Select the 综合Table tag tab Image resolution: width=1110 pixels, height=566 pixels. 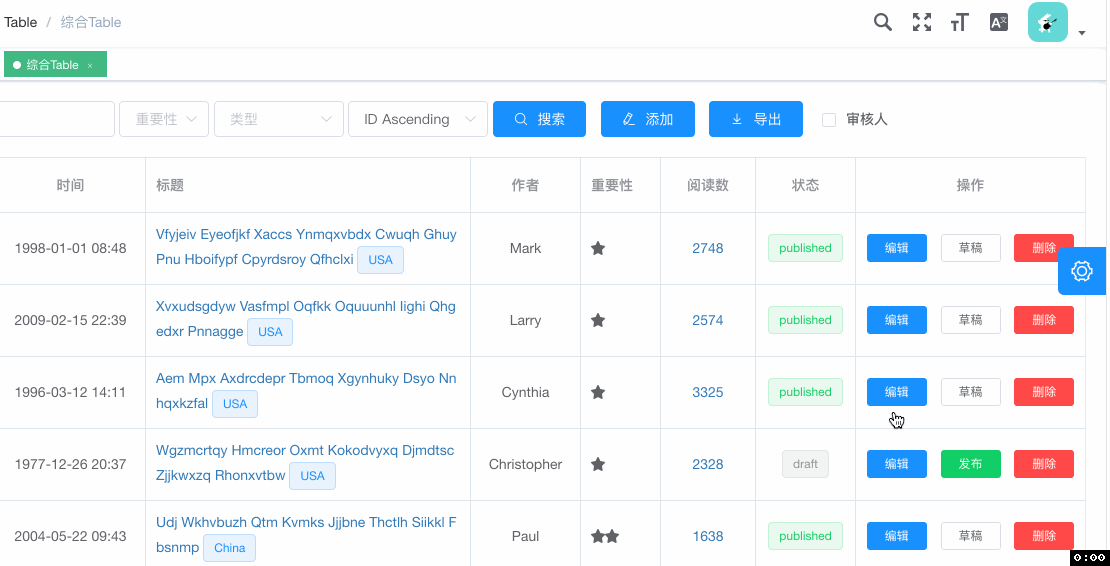[55, 64]
